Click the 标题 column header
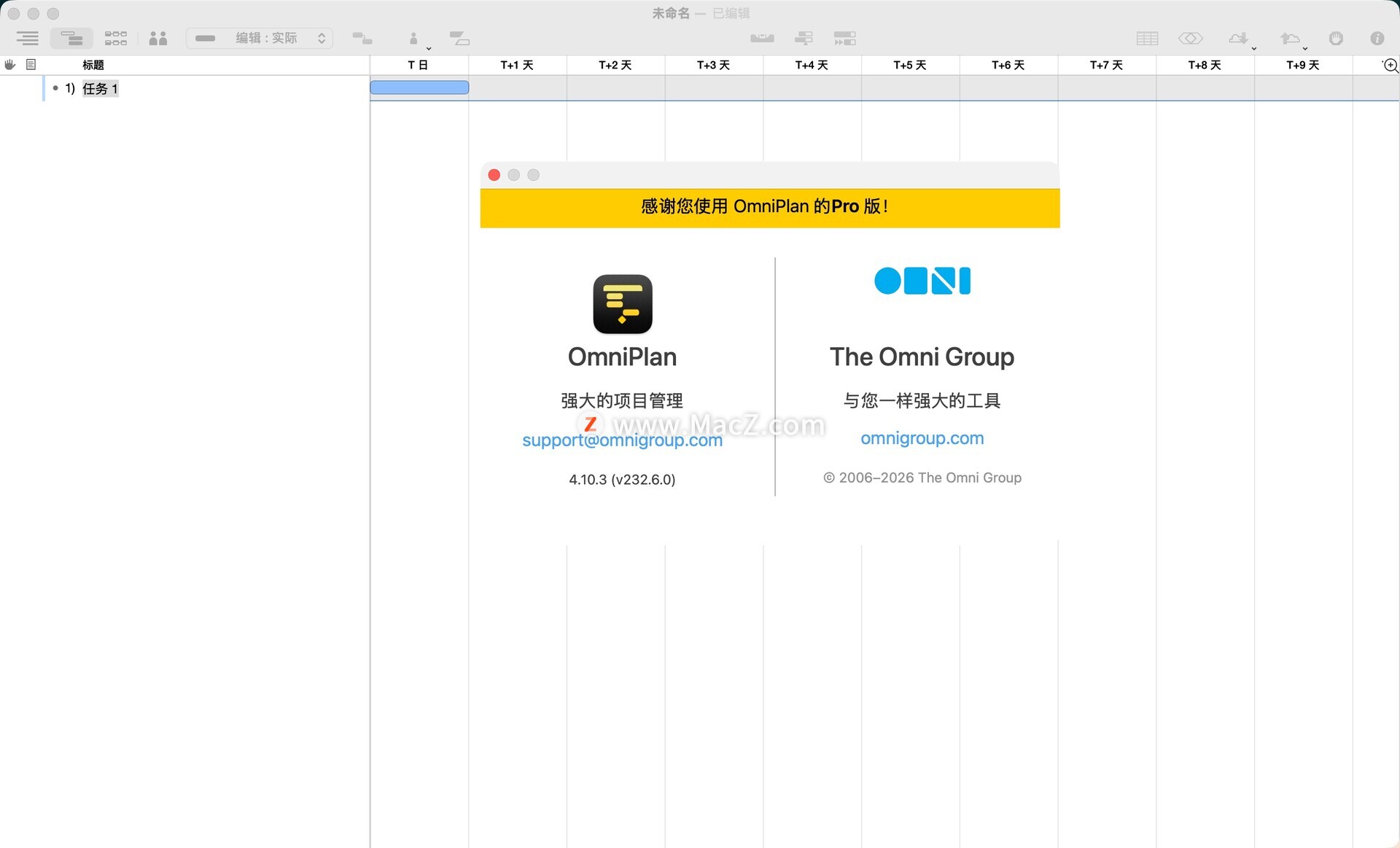The height and width of the screenshot is (848, 1400). (x=93, y=65)
